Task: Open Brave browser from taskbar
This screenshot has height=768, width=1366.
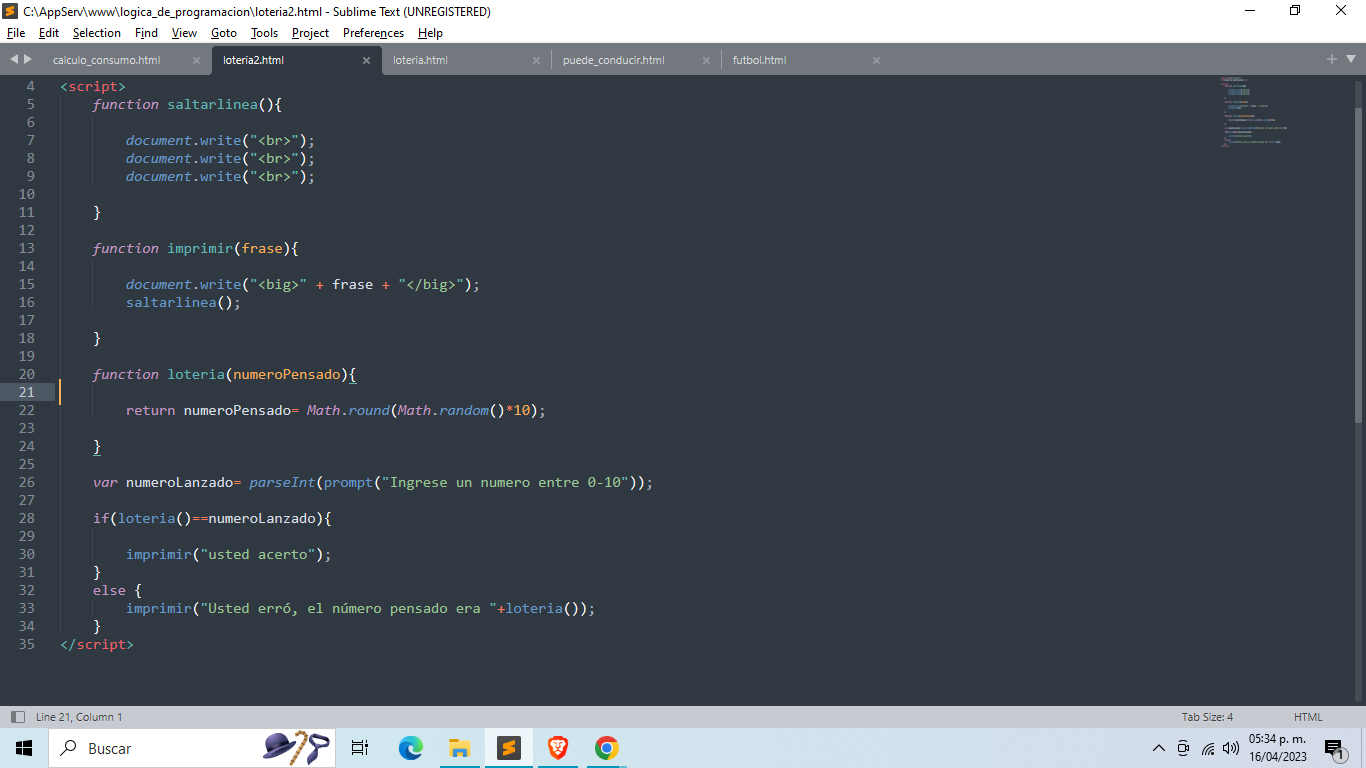Action: coord(558,748)
